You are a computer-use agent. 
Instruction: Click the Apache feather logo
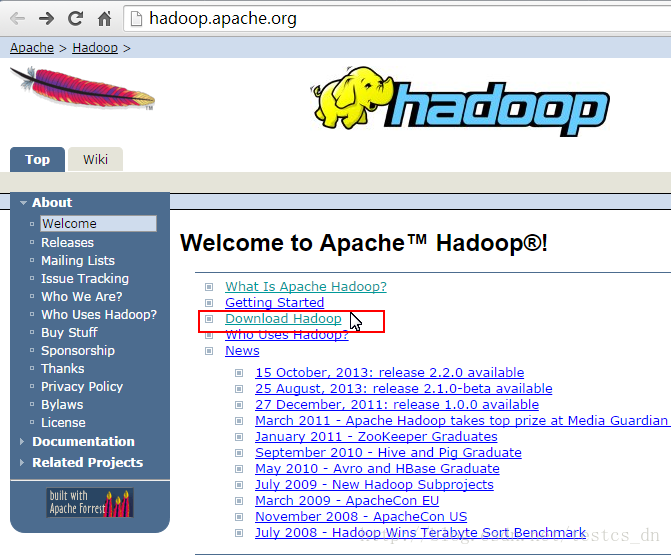pyautogui.click(x=83, y=88)
